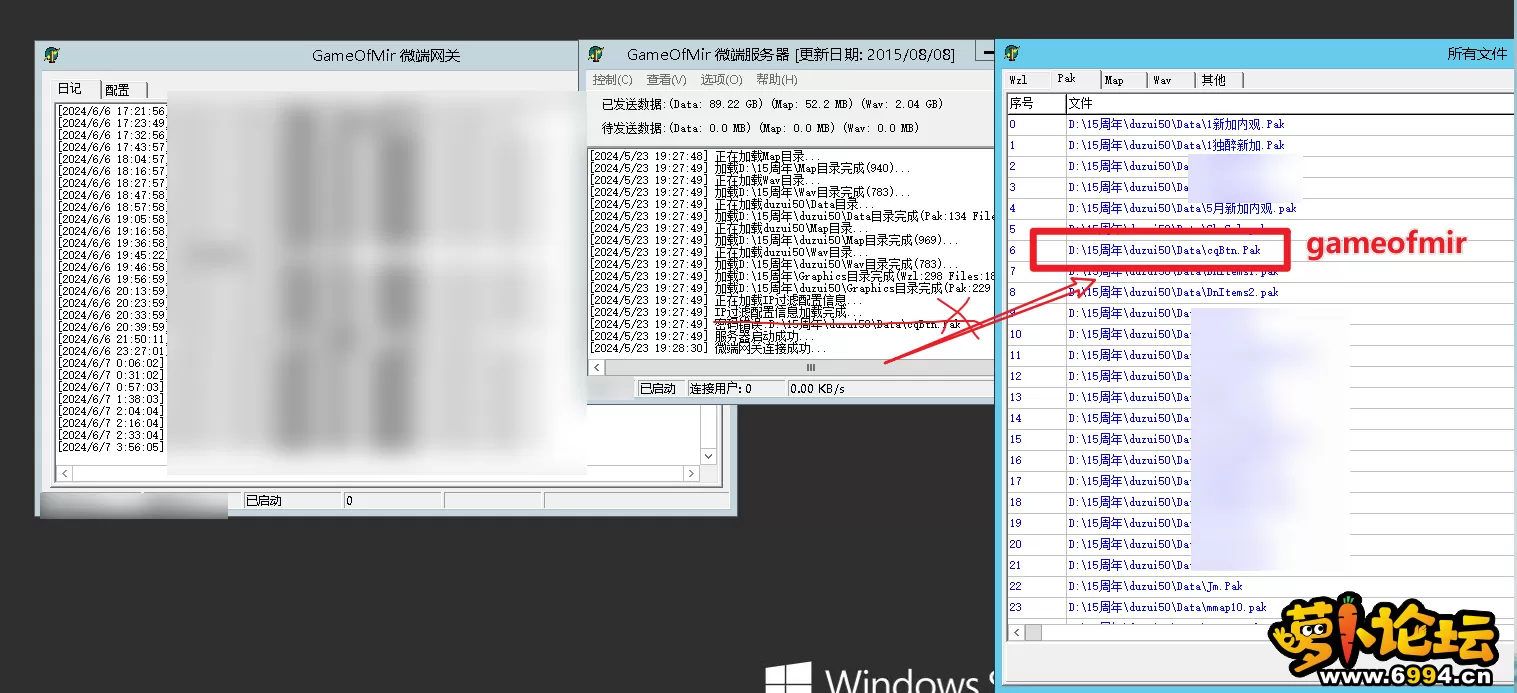Image resolution: width=1517 pixels, height=693 pixels.
Task: Open the 帮助(H) menu
Action: (777, 79)
